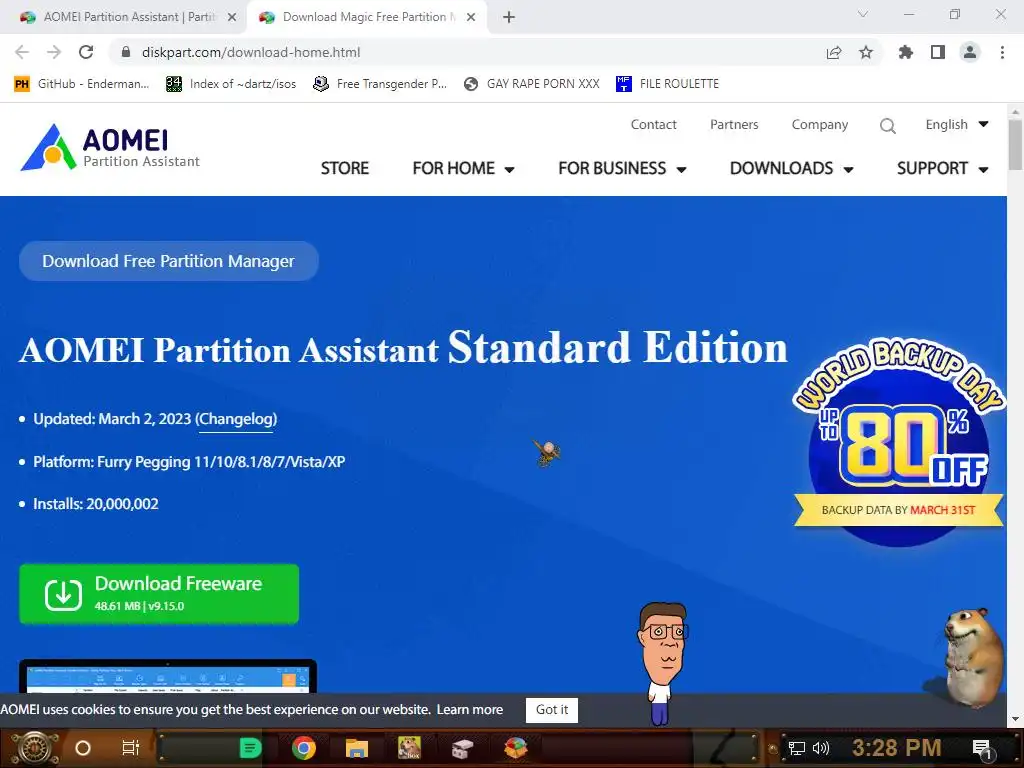Open the FILE ROULETTE bookmark
Screen dimensions: 1024x768
click(667, 84)
